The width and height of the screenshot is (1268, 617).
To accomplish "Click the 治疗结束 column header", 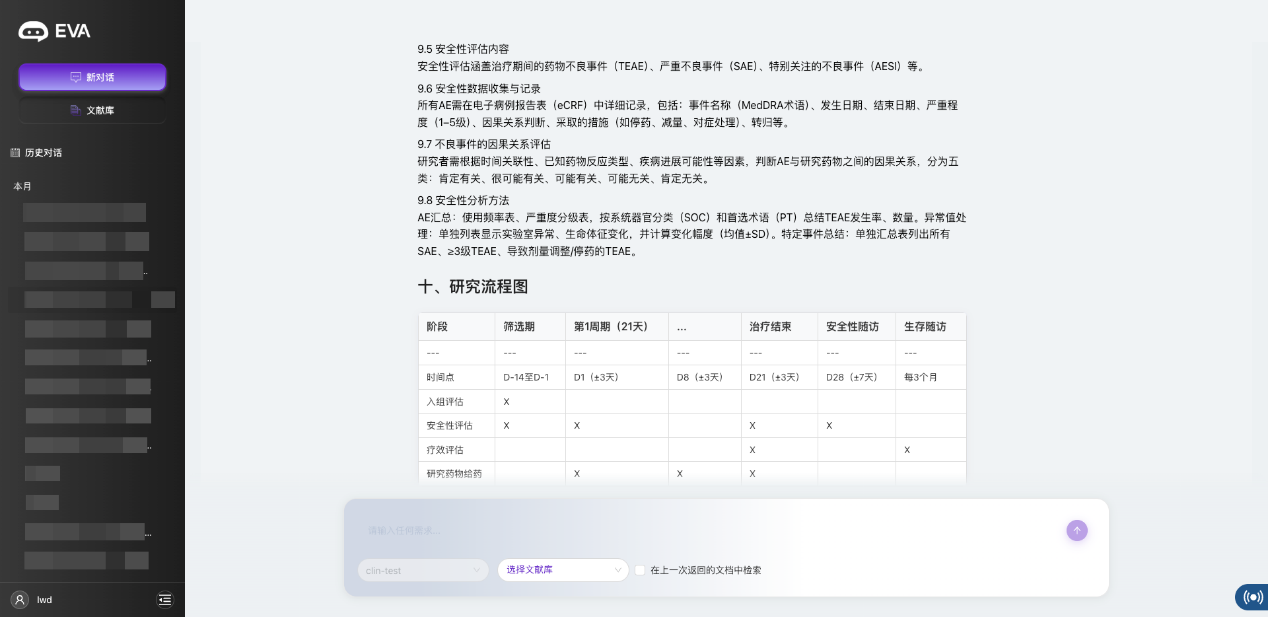I will point(771,327).
